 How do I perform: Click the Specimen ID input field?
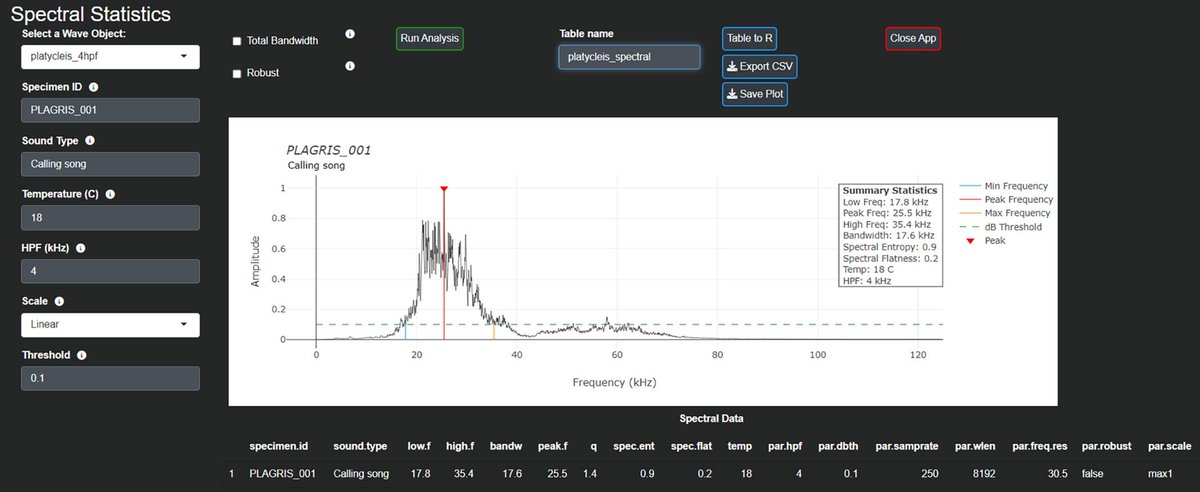point(110,110)
